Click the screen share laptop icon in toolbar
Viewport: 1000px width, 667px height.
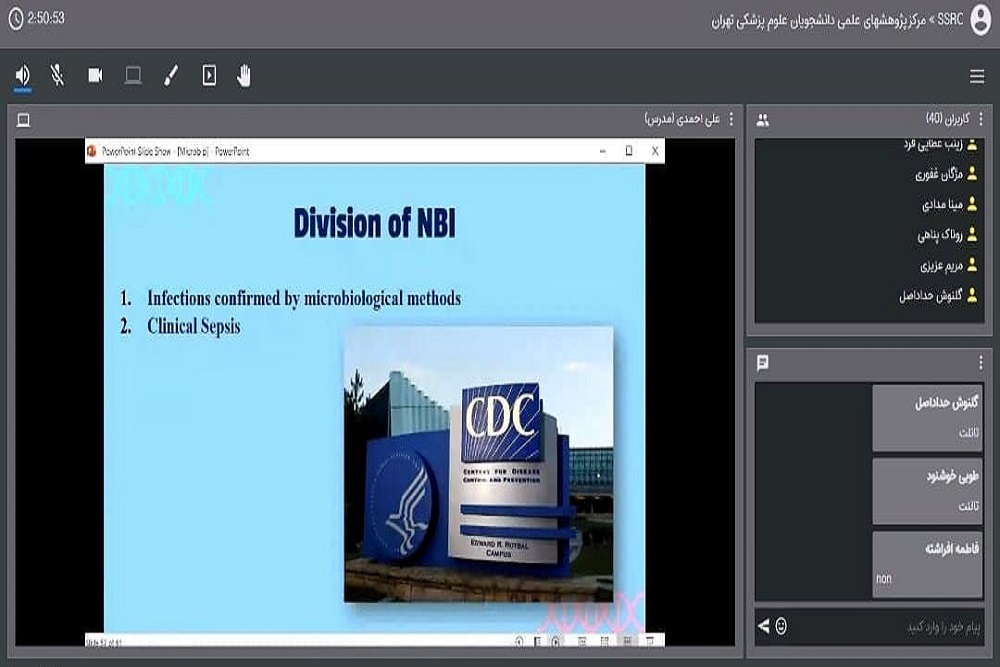click(x=133, y=76)
